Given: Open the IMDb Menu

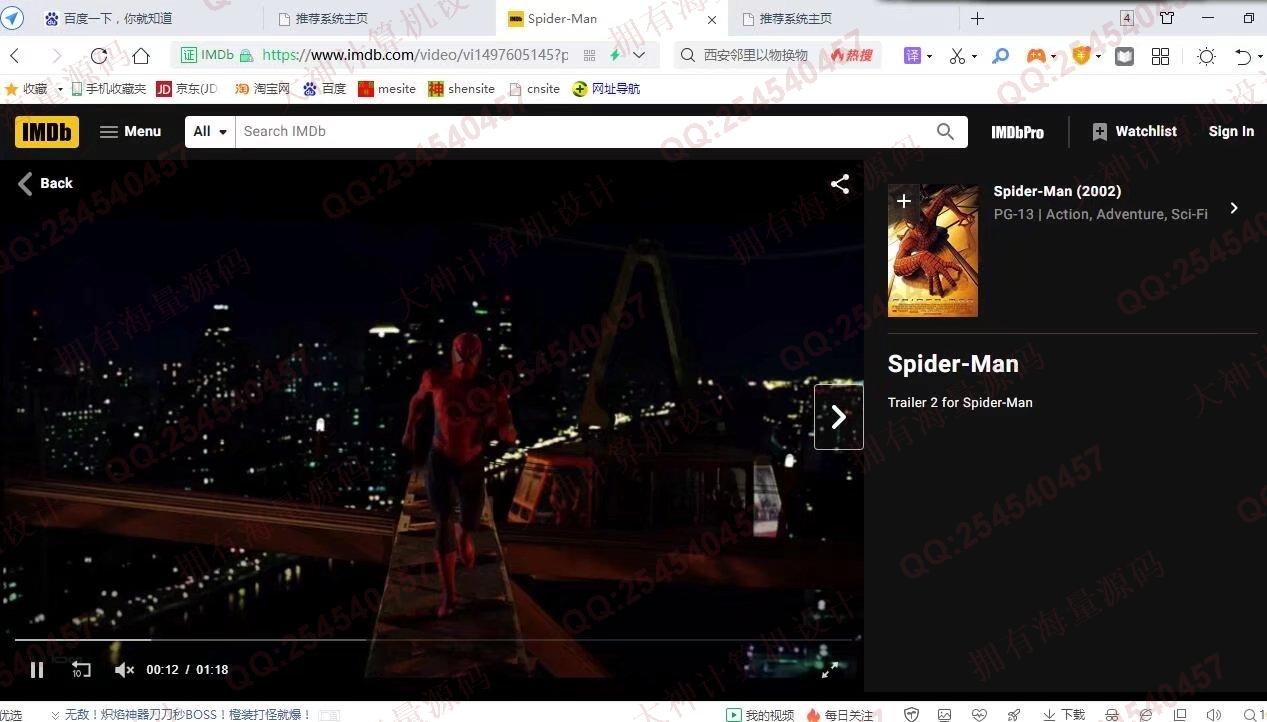Looking at the screenshot, I should click(x=130, y=131).
